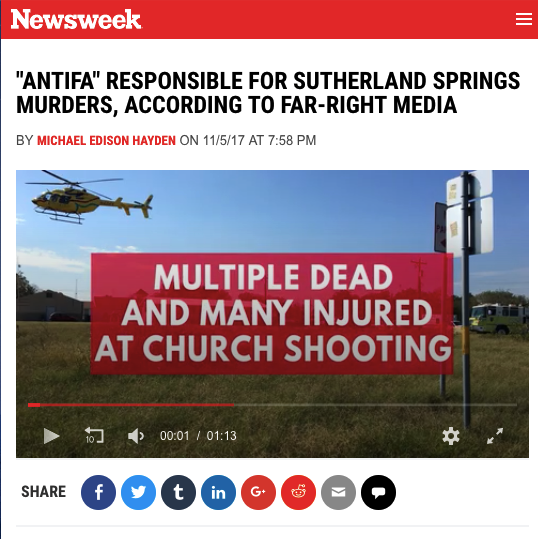This screenshot has height=539, width=538.
Task: Open the hamburger menu in header
Action: (x=524, y=19)
